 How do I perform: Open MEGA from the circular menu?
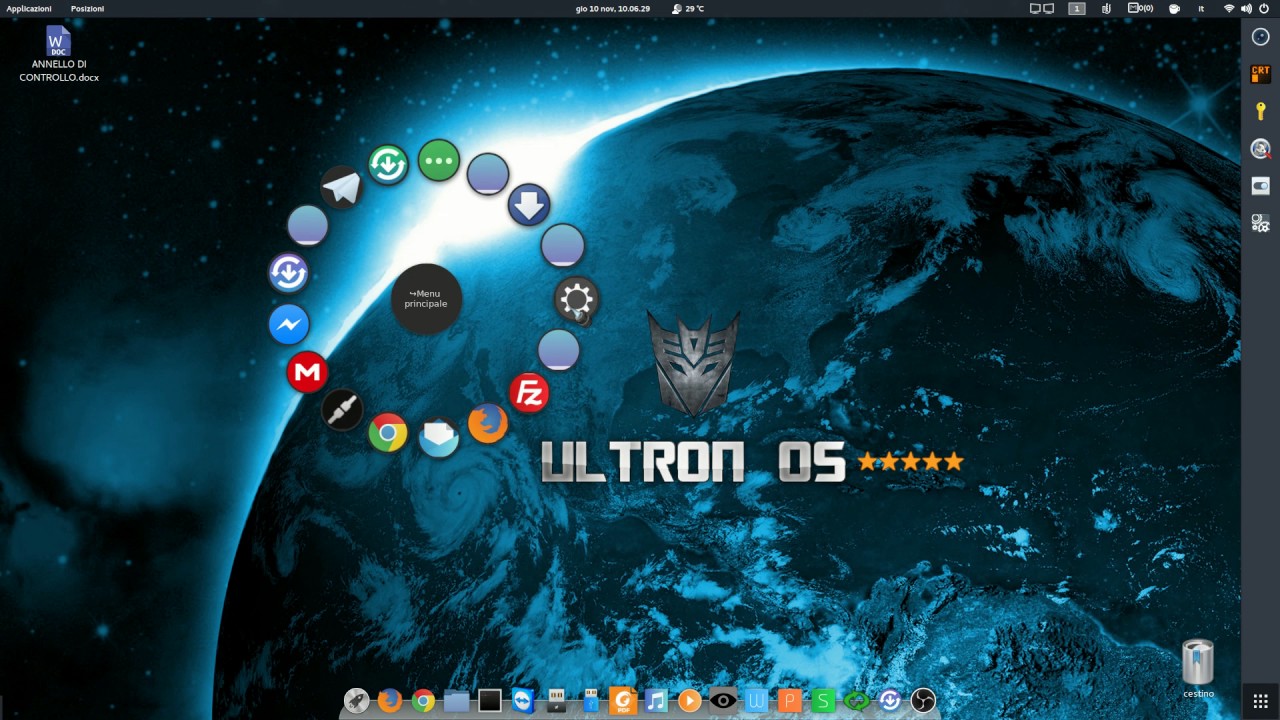[x=307, y=372]
